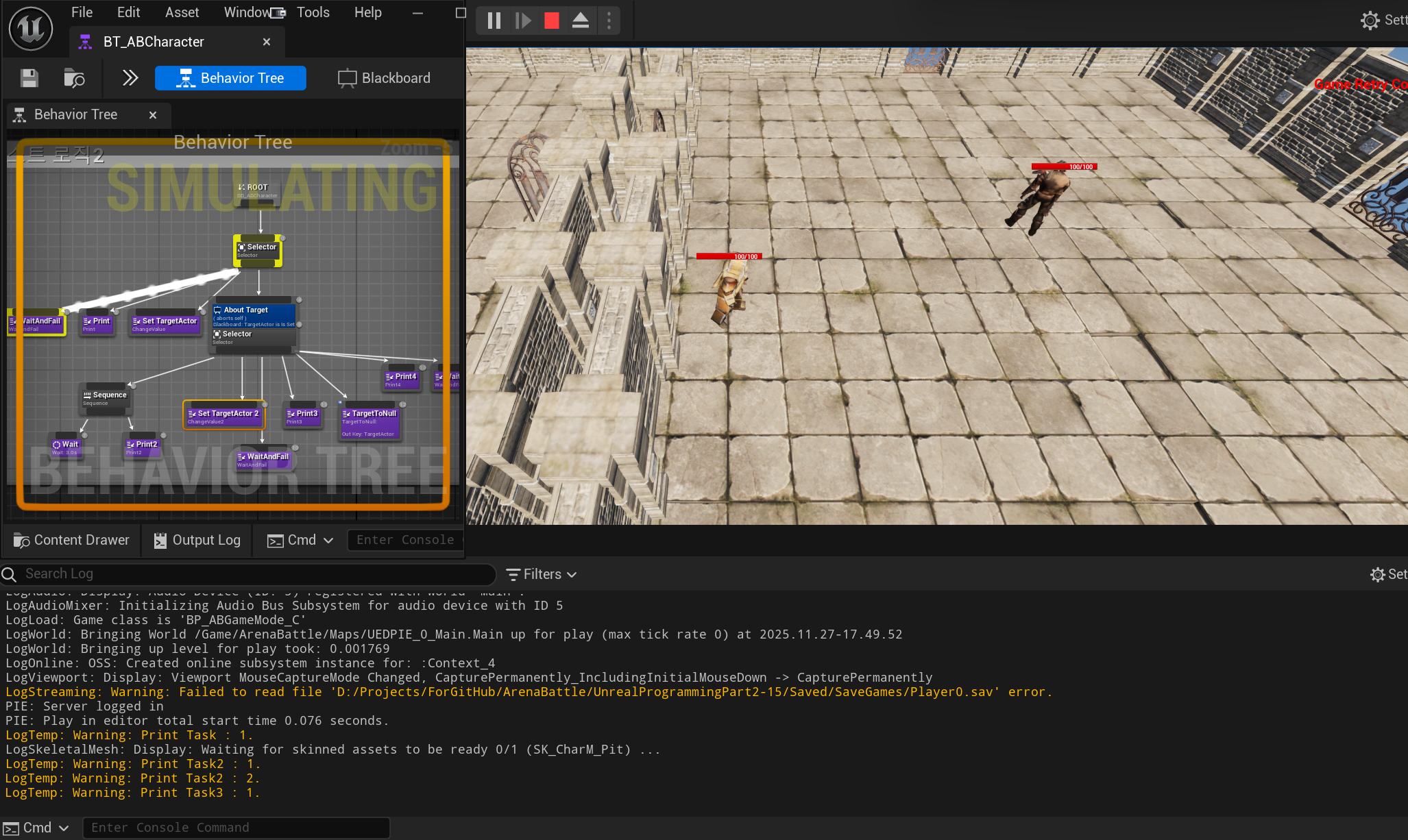Switch to Behavior Tree mode
The height and width of the screenshot is (840, 1408).
click(230, 78)
